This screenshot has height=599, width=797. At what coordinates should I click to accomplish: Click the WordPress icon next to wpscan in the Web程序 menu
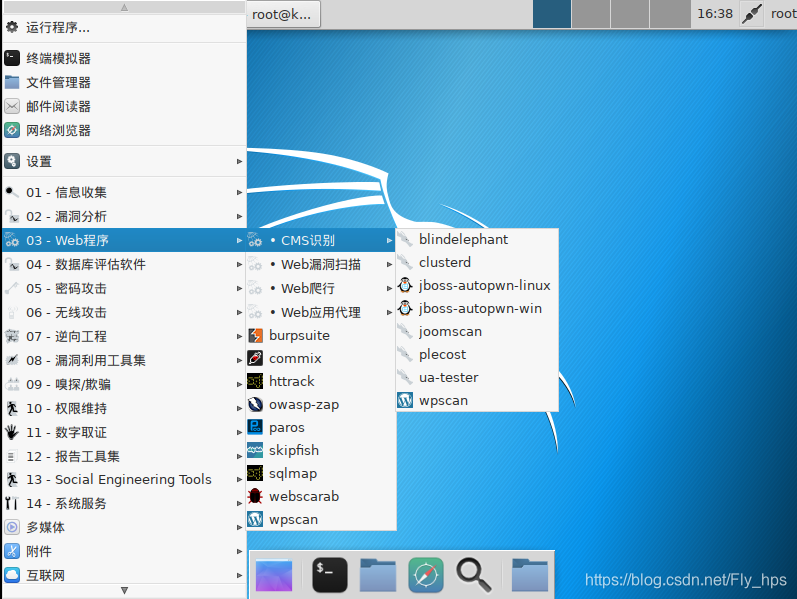click(255, 520)
